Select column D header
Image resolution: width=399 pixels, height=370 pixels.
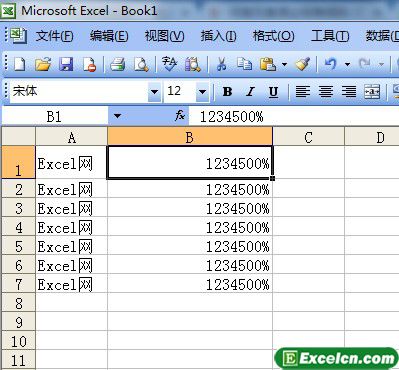point(372,137)
